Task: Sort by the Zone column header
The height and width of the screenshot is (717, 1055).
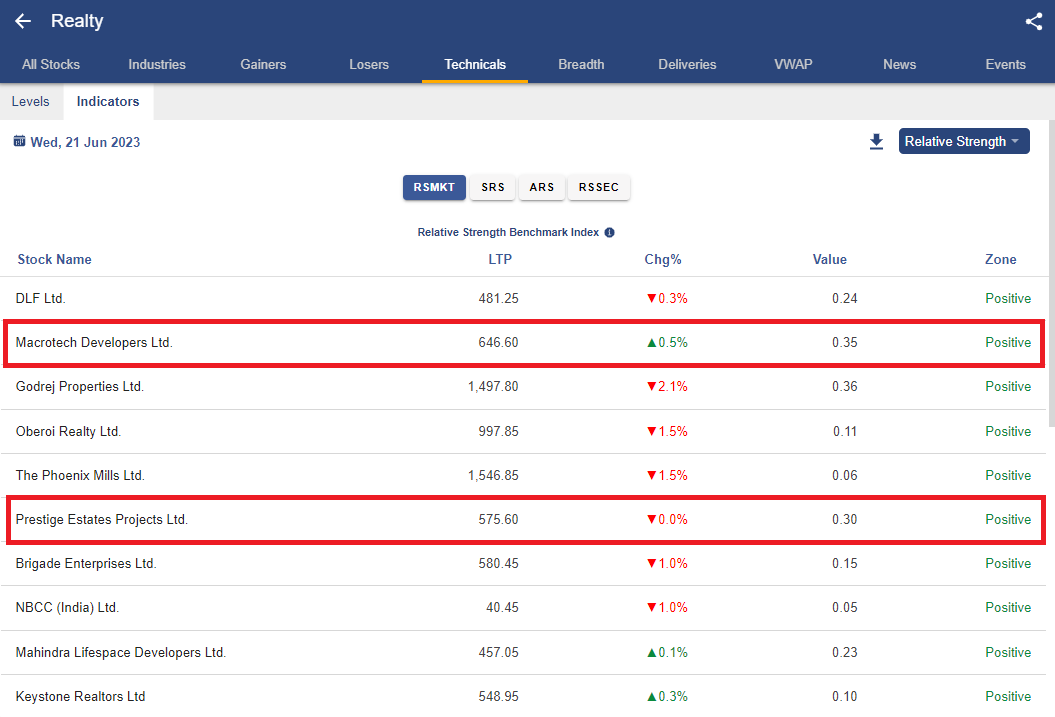Action: tap(1001, 260)
